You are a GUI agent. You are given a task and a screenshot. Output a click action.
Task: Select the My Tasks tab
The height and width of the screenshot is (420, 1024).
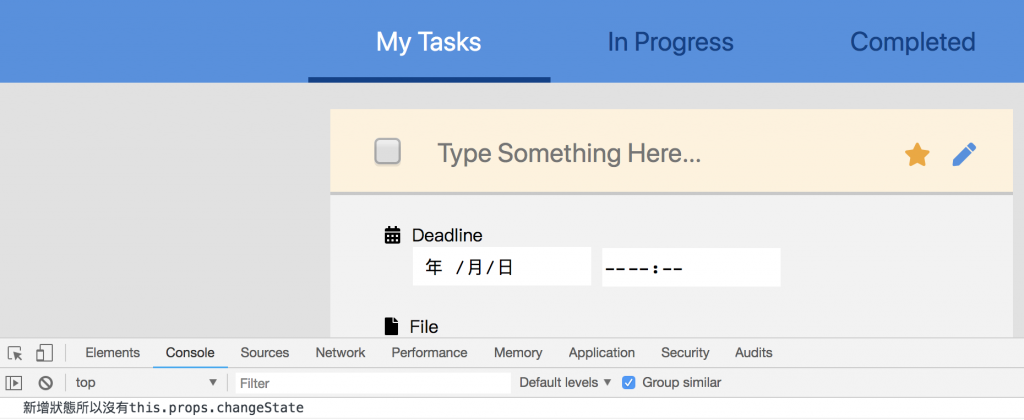click(x=428, y=42)
